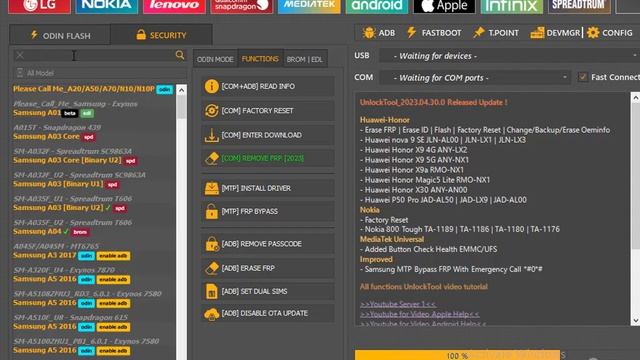640x360 pixels.
Task: Select Samsung A5 2016 under SM-A510F_U8
Action: 71,327
